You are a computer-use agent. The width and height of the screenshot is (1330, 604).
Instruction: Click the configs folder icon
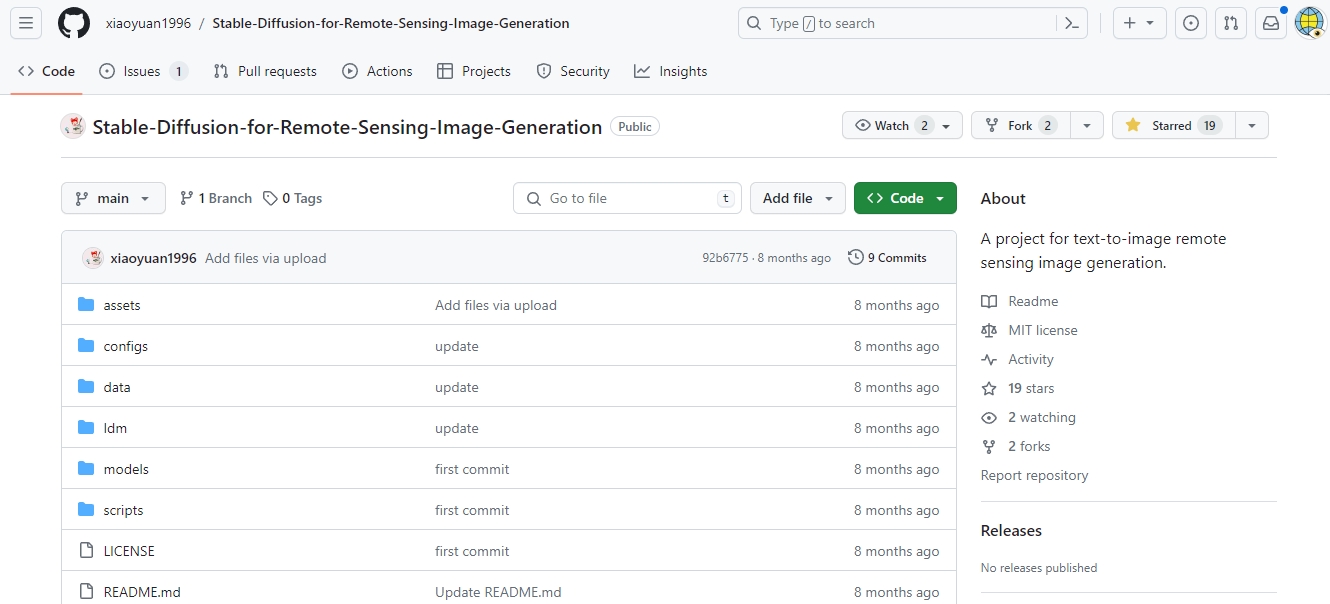[86, 346]
